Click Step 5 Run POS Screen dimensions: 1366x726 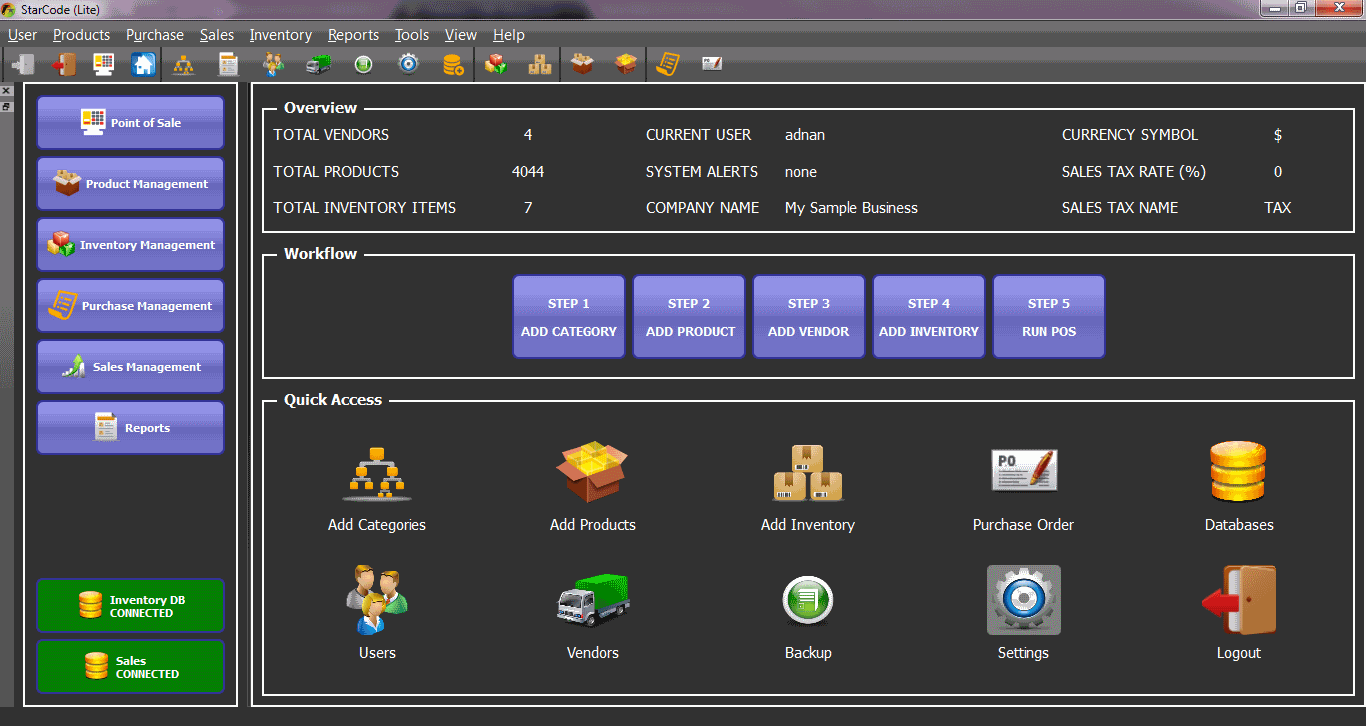(1049, 317)
